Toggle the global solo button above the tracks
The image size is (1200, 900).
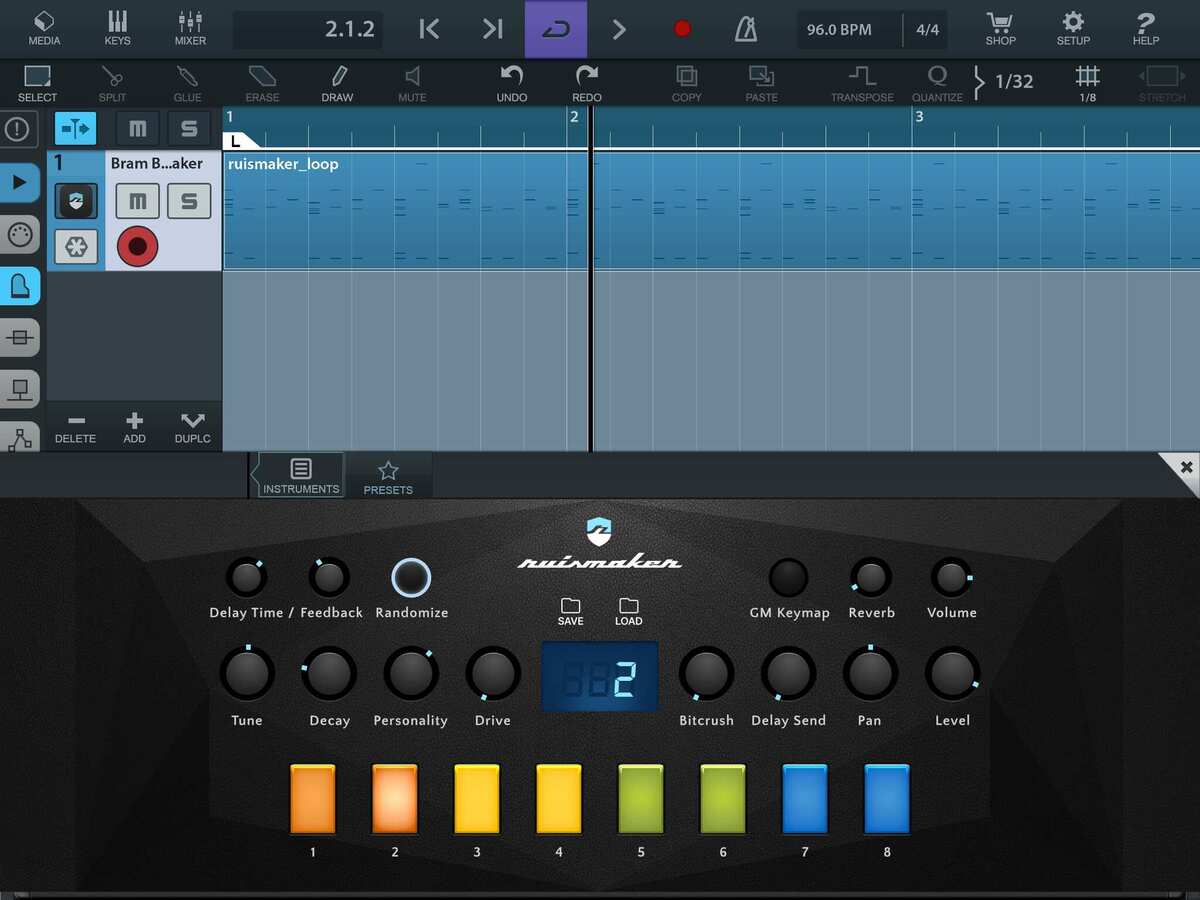pyautogui.click(x=189, y=128)
